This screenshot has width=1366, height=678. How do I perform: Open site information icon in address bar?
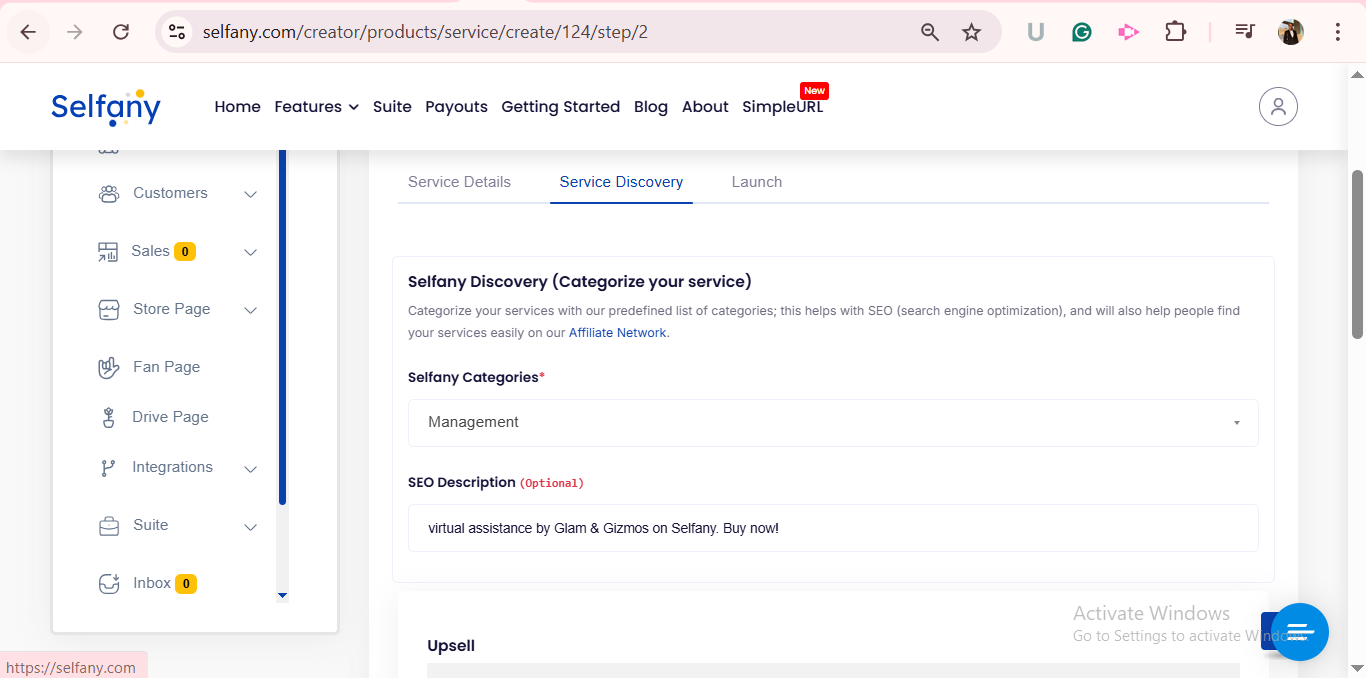tap(177, 32)
